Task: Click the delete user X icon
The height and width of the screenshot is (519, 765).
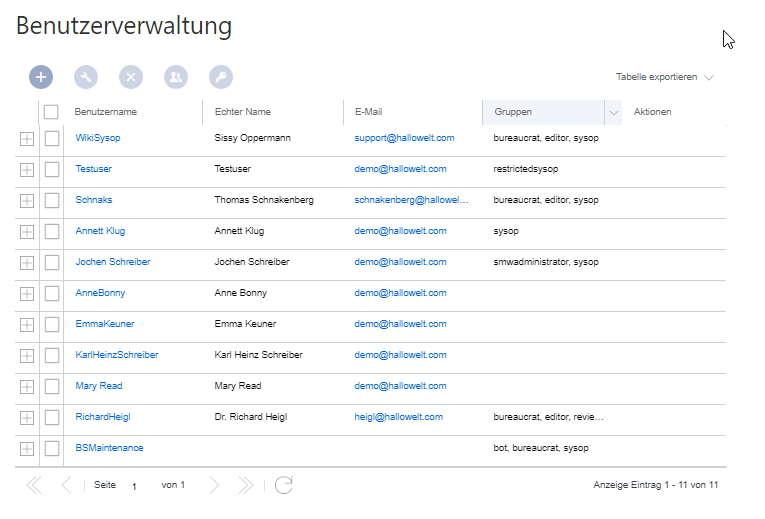Action: coord(131,77)
